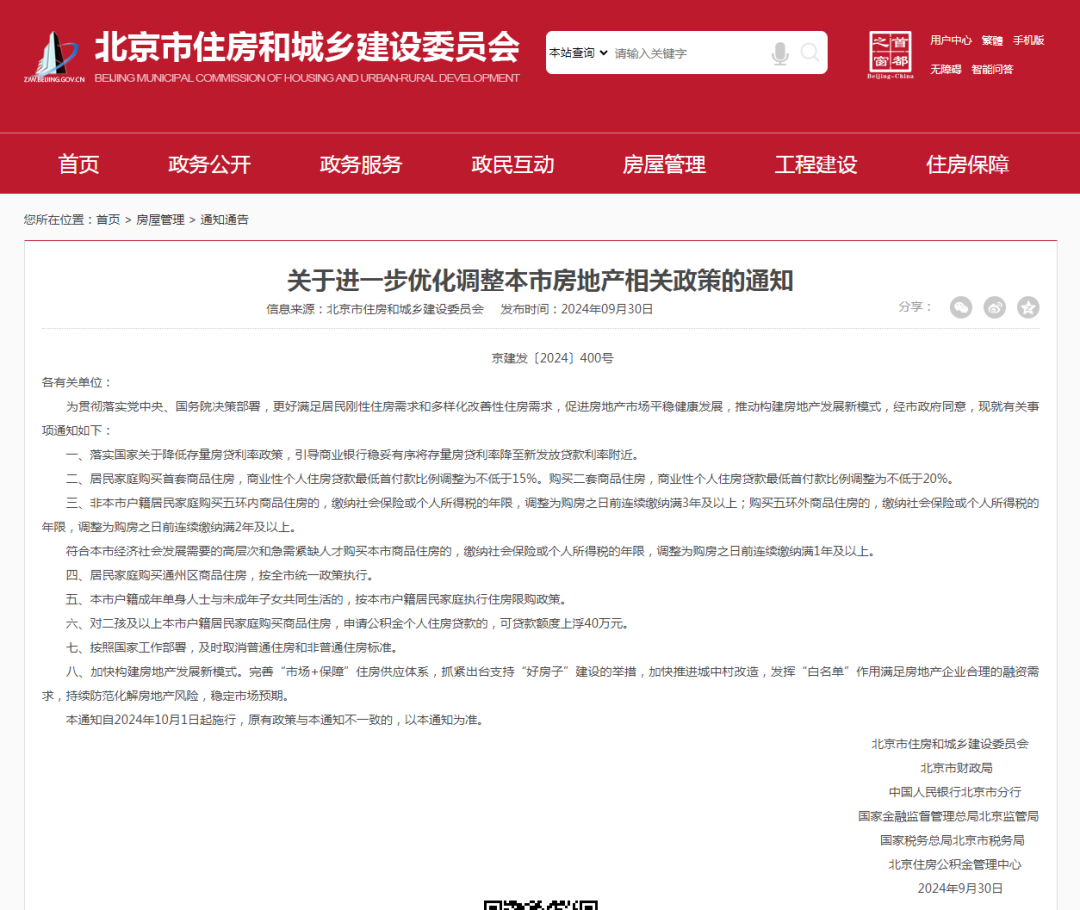1080x910 pixels.
Task: Click 首页 in the breadcrumb trail
Action: point(108,220)
